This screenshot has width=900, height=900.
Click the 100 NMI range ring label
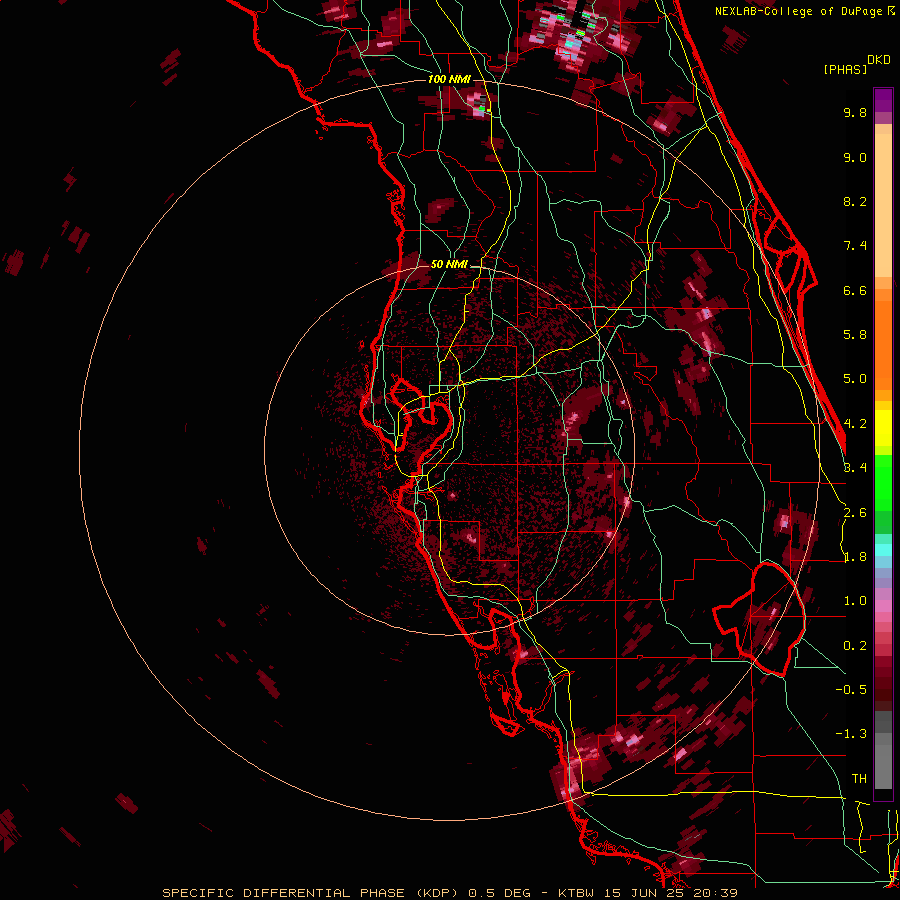coord(449,79)
